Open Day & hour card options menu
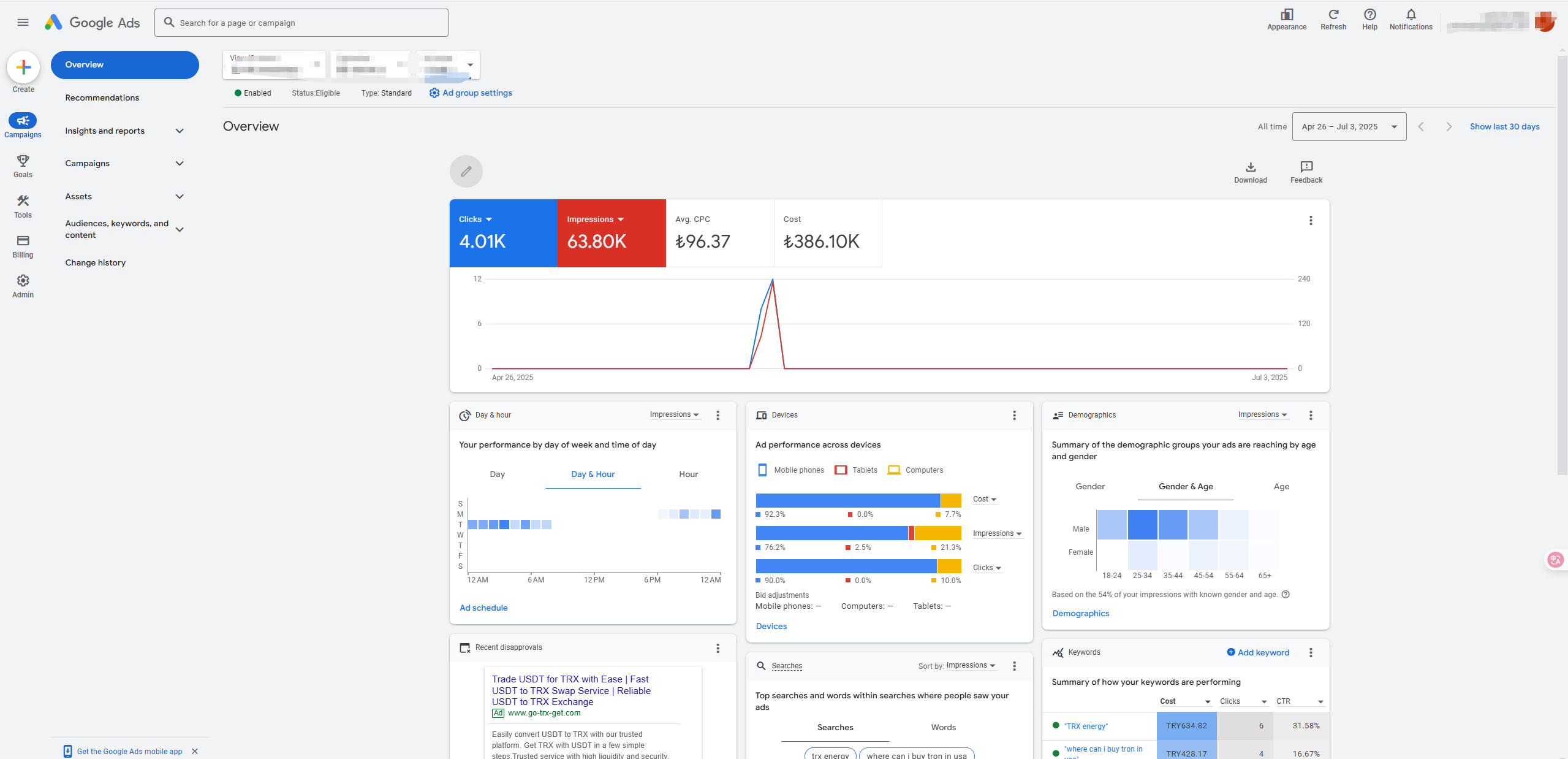Image resolution: width=1568 pixels, height=759 pixels. point(718,415)
